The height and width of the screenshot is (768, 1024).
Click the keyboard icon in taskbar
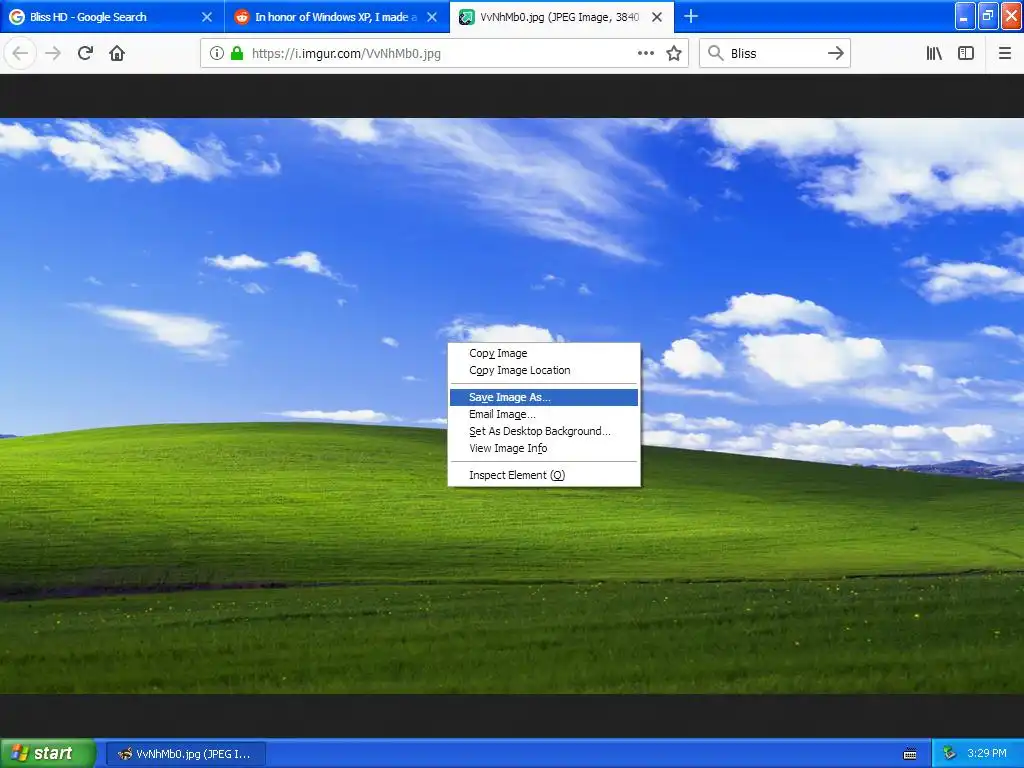pos(910,754)
